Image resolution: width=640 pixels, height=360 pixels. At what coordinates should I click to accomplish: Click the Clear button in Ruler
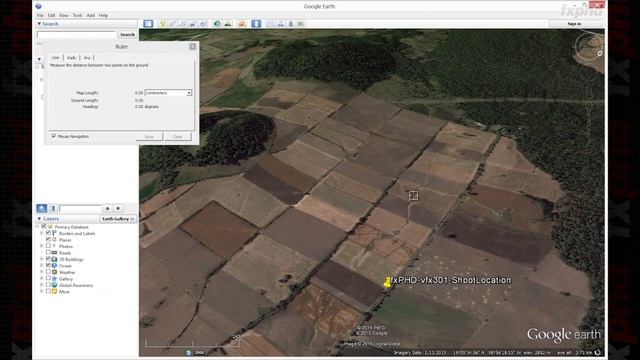coord(178,136)
